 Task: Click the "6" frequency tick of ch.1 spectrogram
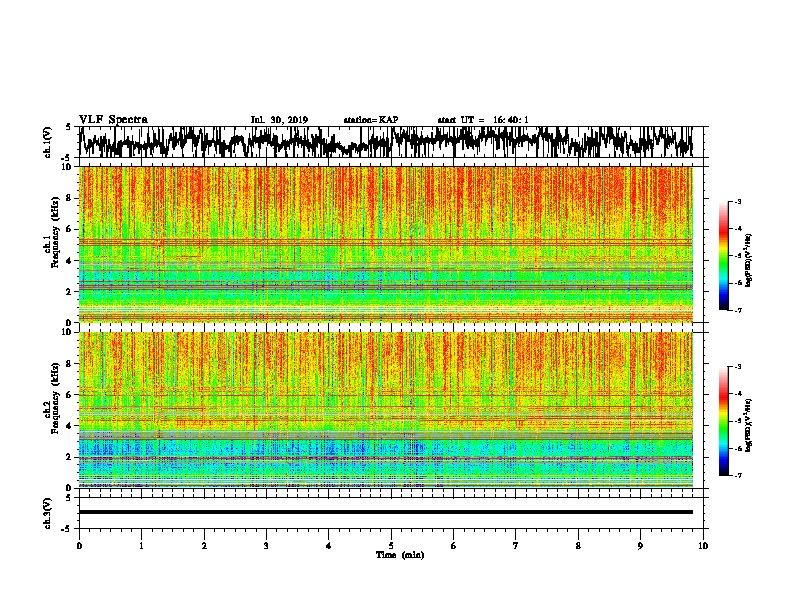tap(70, 229)
